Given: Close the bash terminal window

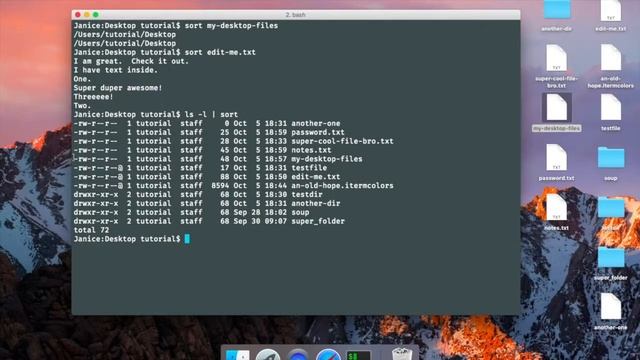Looking at the screenshot, I should [x=78, y=15].
